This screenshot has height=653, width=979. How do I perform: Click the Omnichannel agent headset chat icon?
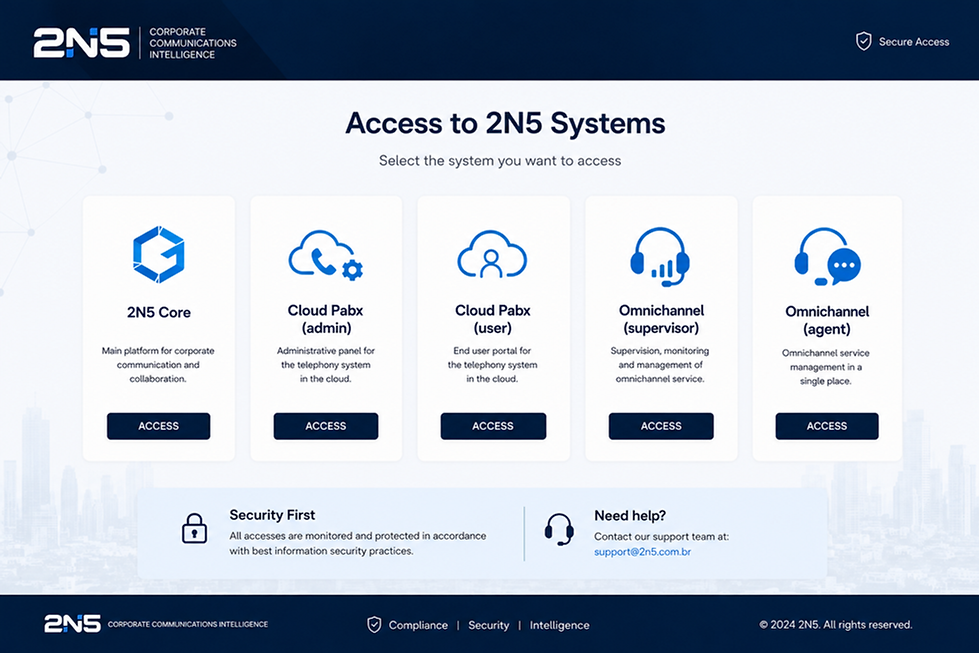click(x=827, y=257)
